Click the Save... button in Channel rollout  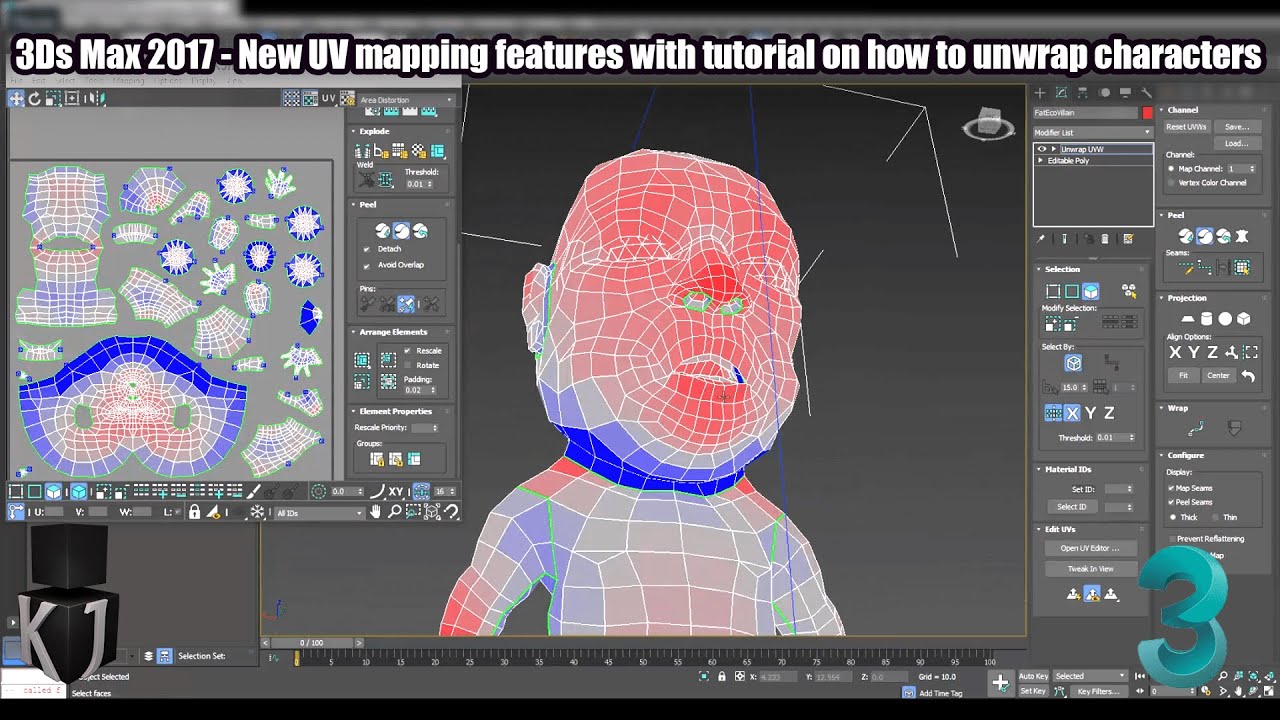tap(1237, 127)
